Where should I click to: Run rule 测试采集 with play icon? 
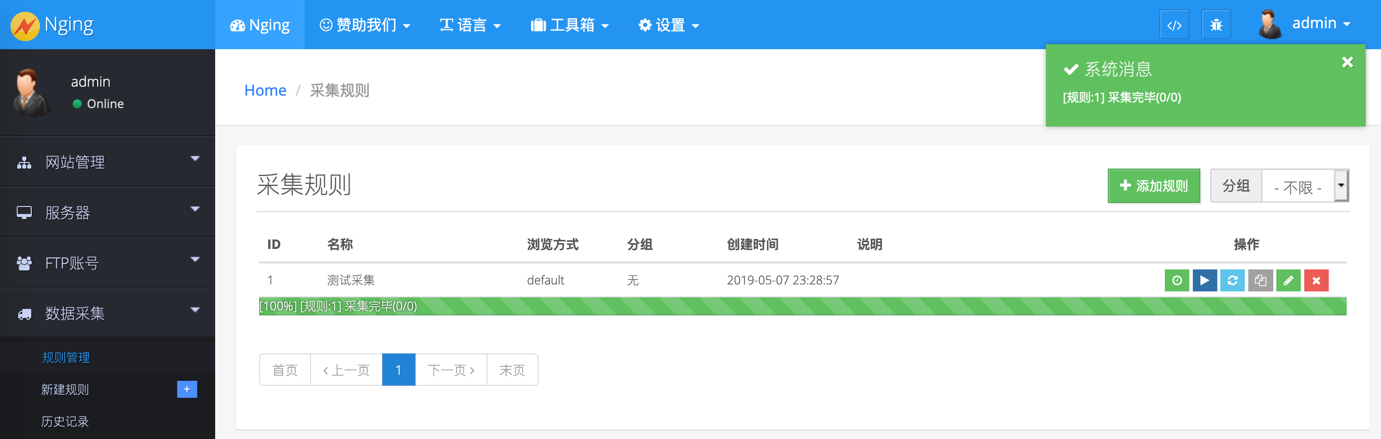(1205, 281)
